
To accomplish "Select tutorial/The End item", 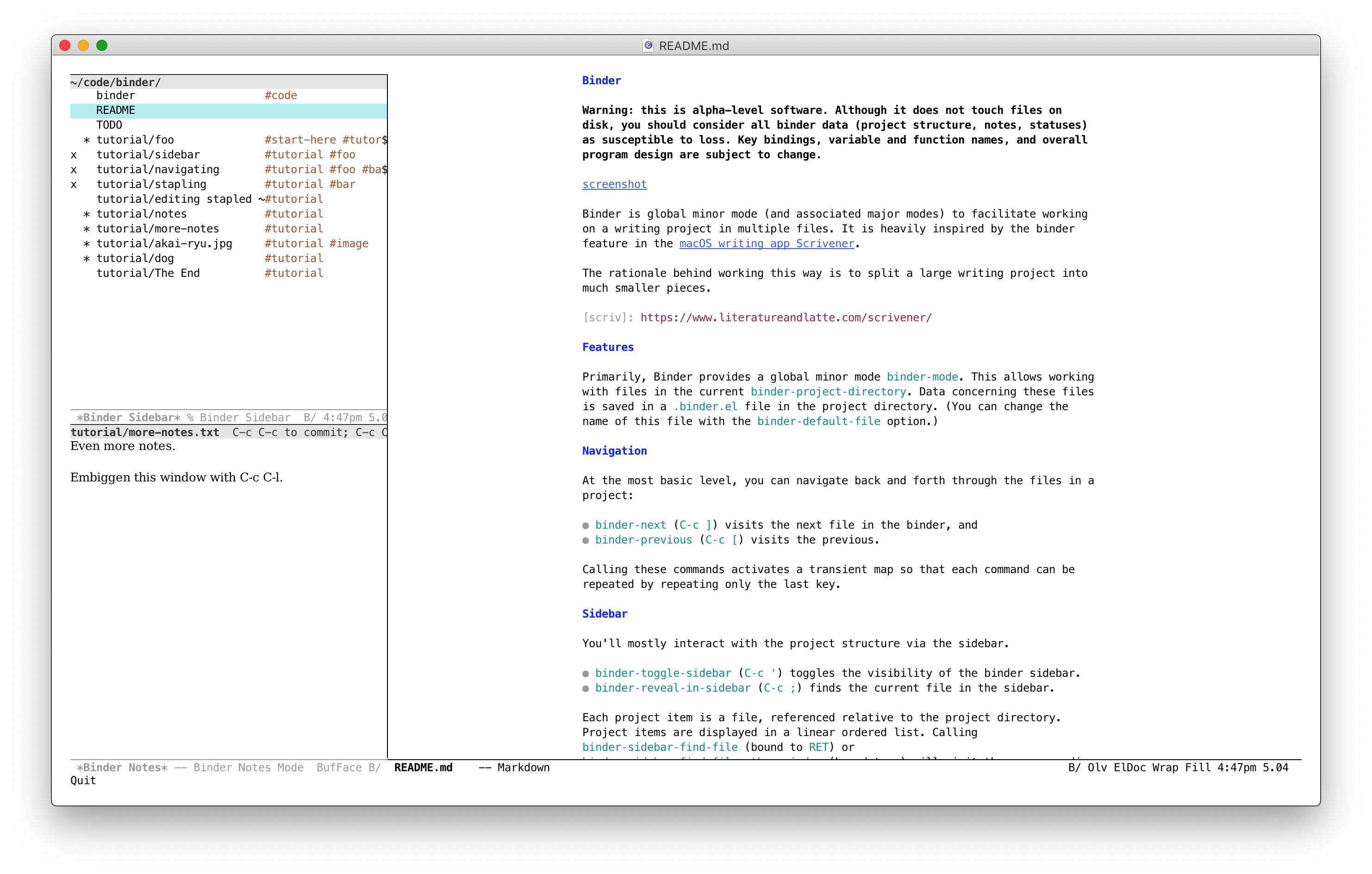I will (x=148, y=273).
